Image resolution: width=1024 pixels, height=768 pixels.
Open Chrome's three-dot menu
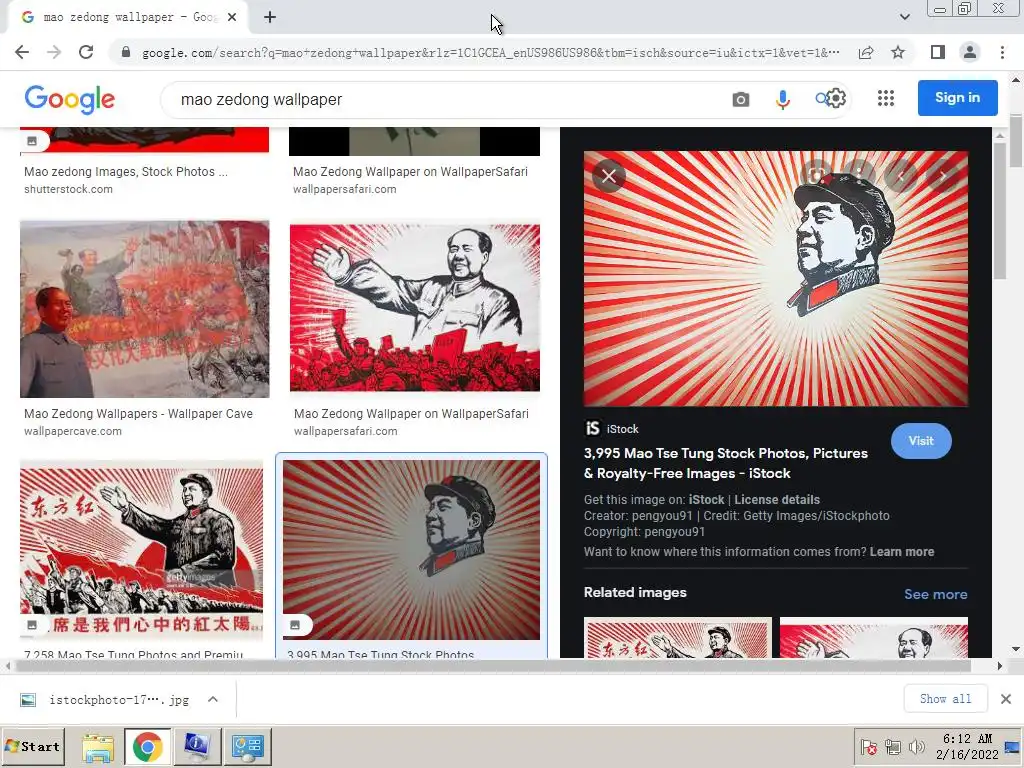pyautogui.click(x=1002, y=52)
